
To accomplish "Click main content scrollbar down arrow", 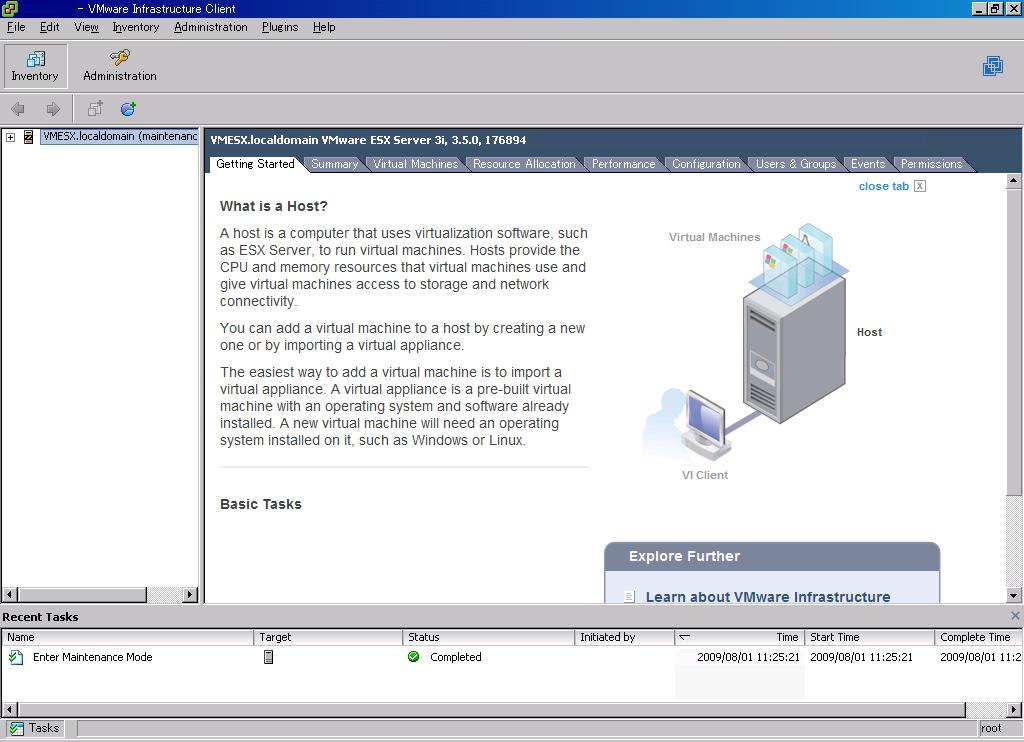I will (1014, 595).
